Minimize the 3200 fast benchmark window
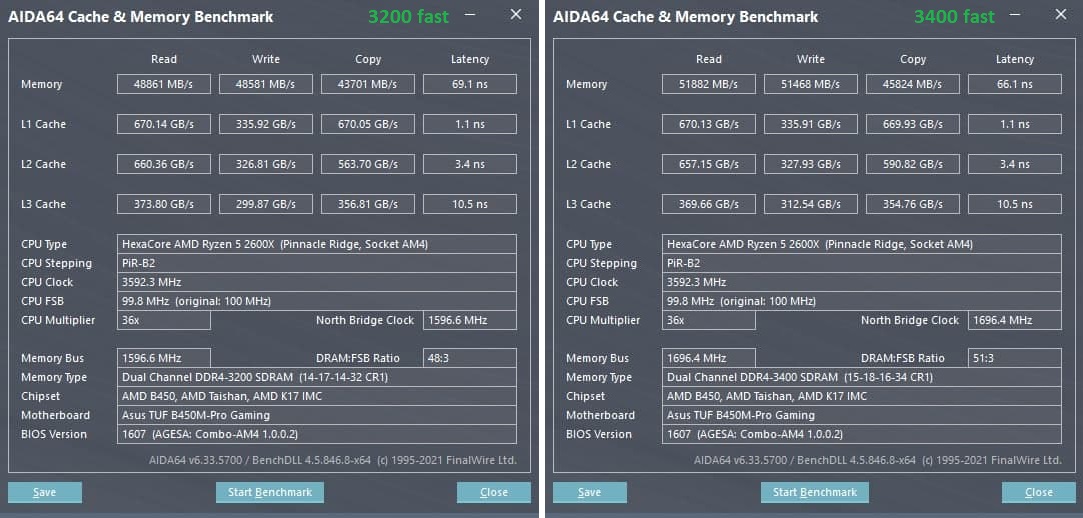Viewport: 1083px width, 518px height. (x=470, y=15)
